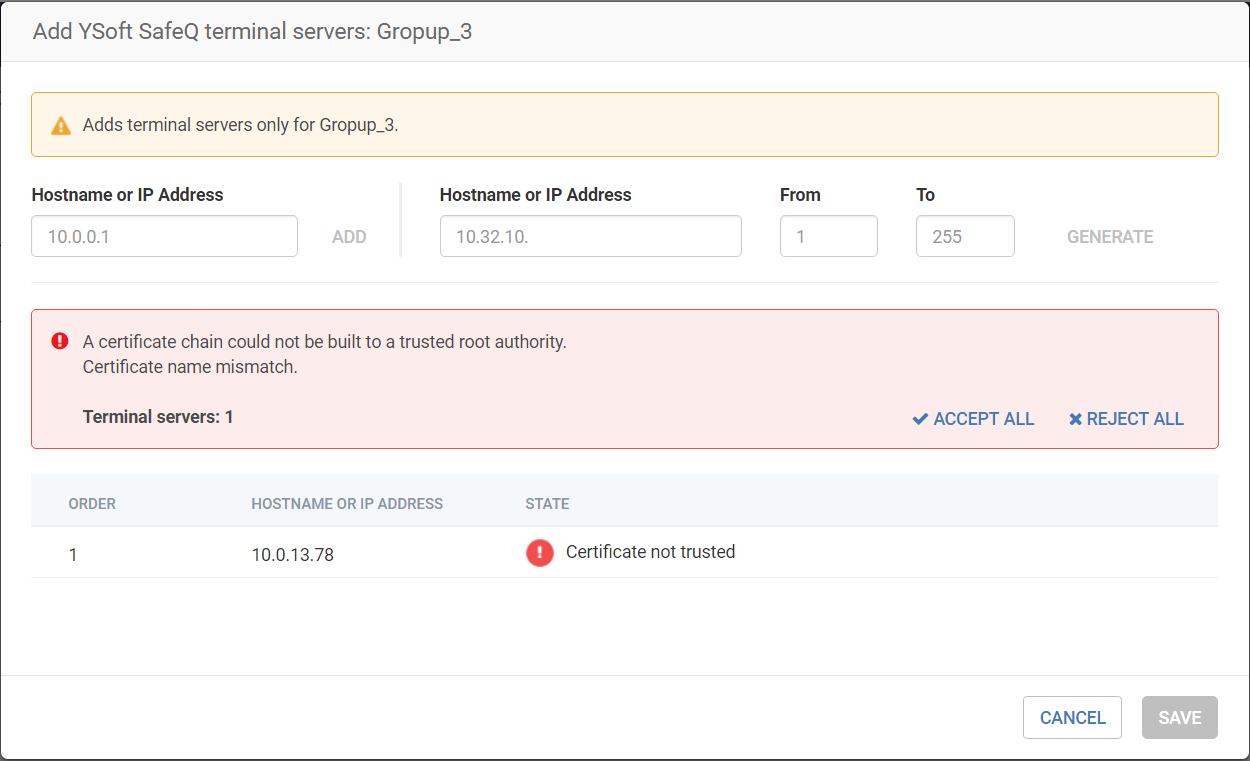Click the red alert icon beside Certificate not trusted
This screenshot has width=1250, height=761.
click(540, 553)
